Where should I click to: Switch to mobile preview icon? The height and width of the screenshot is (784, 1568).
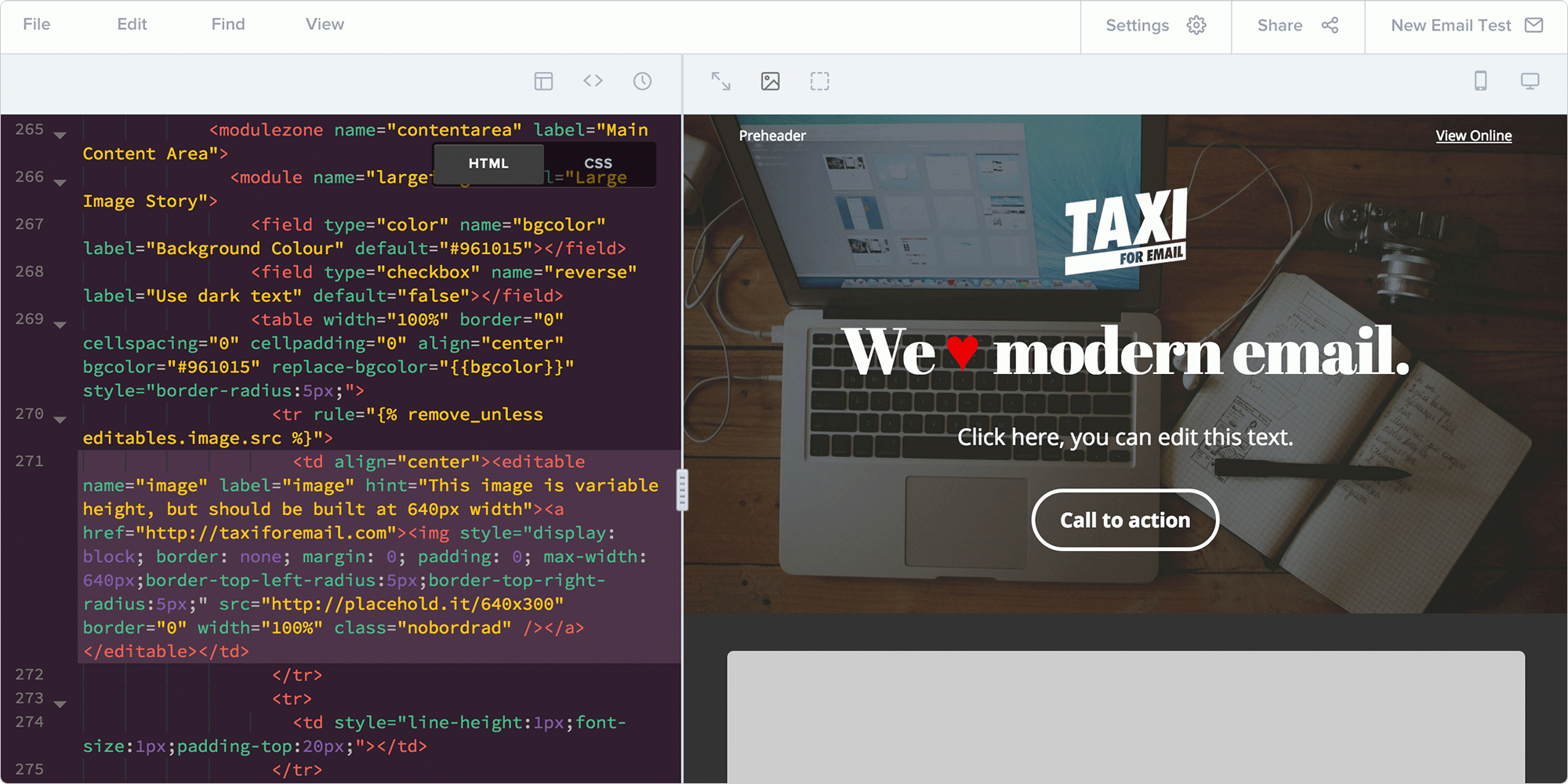point(1480,81)
